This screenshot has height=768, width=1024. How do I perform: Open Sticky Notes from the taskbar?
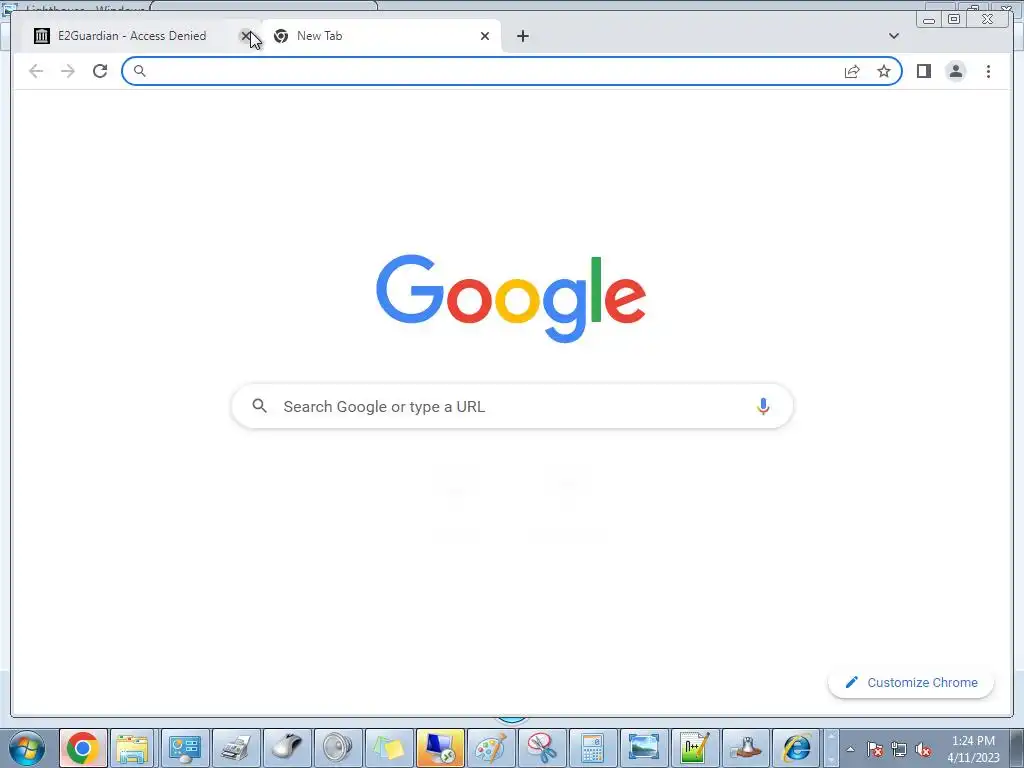click(388, 748)
